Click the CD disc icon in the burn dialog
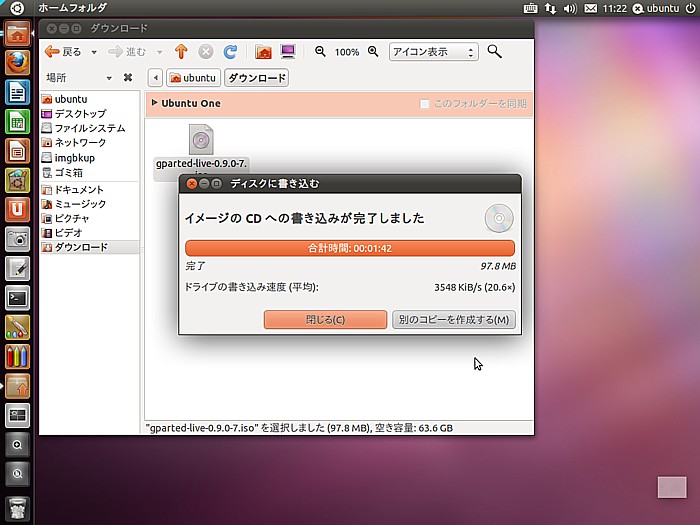 click(x=499, y=218)
